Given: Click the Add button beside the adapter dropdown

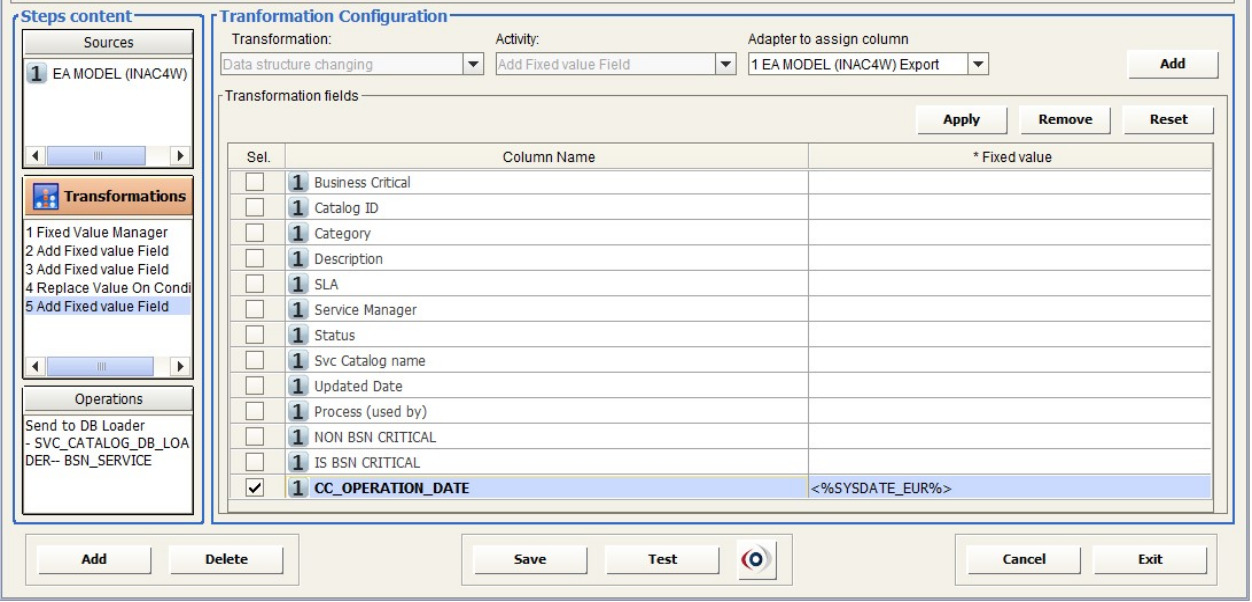Looking at the screenshot, I should (x=1173, y=63).
